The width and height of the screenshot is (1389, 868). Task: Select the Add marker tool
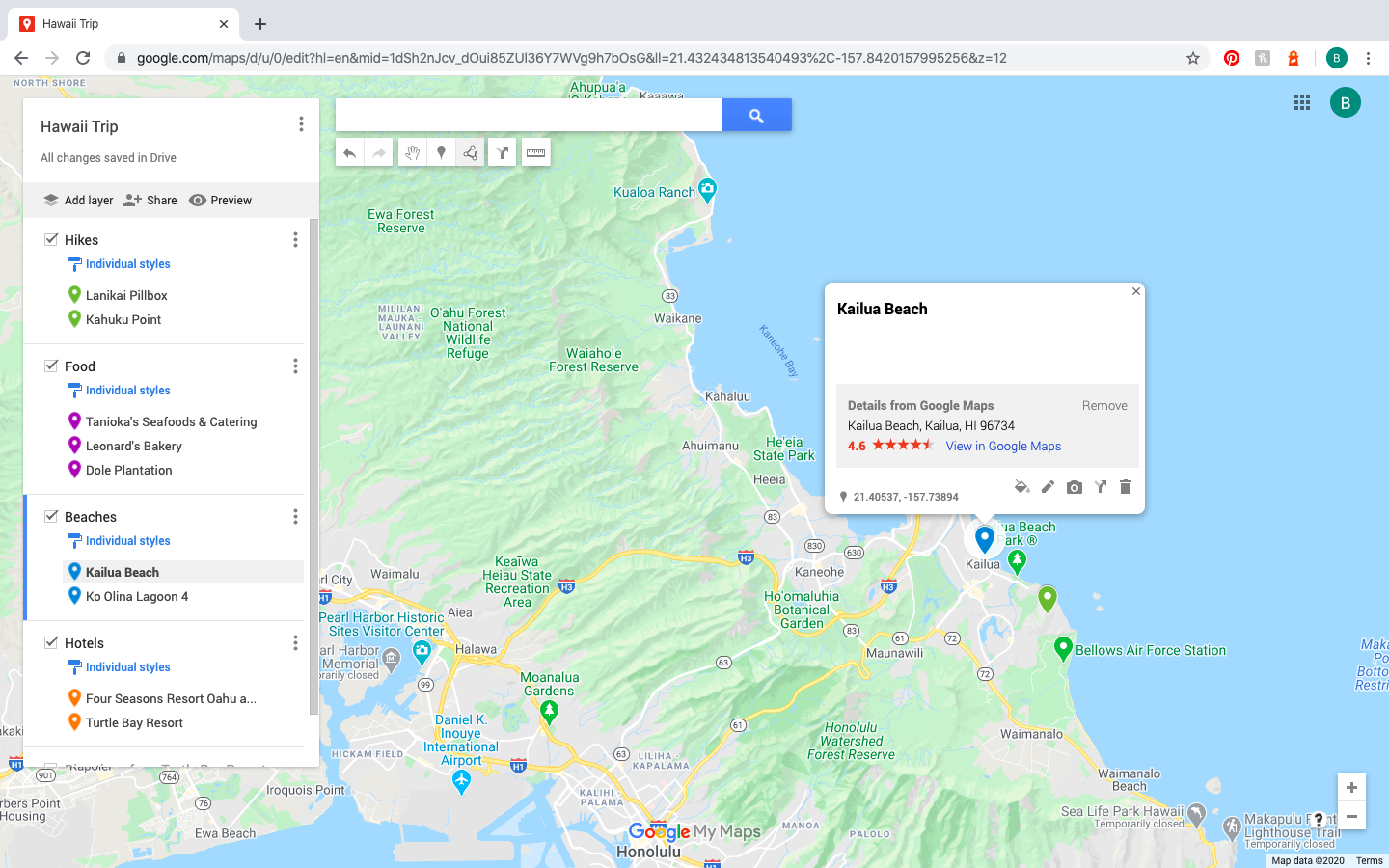click(442, 152)
